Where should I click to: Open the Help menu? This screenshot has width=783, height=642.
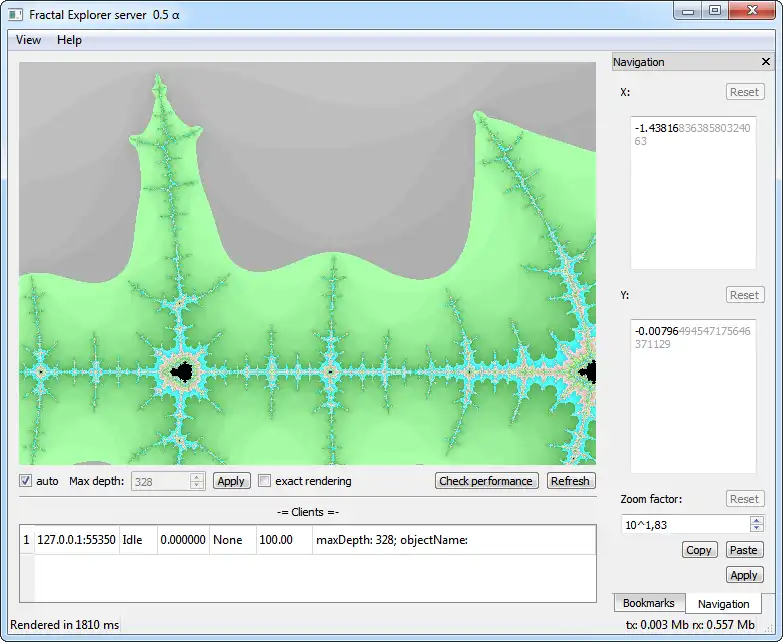coord(69,40)
